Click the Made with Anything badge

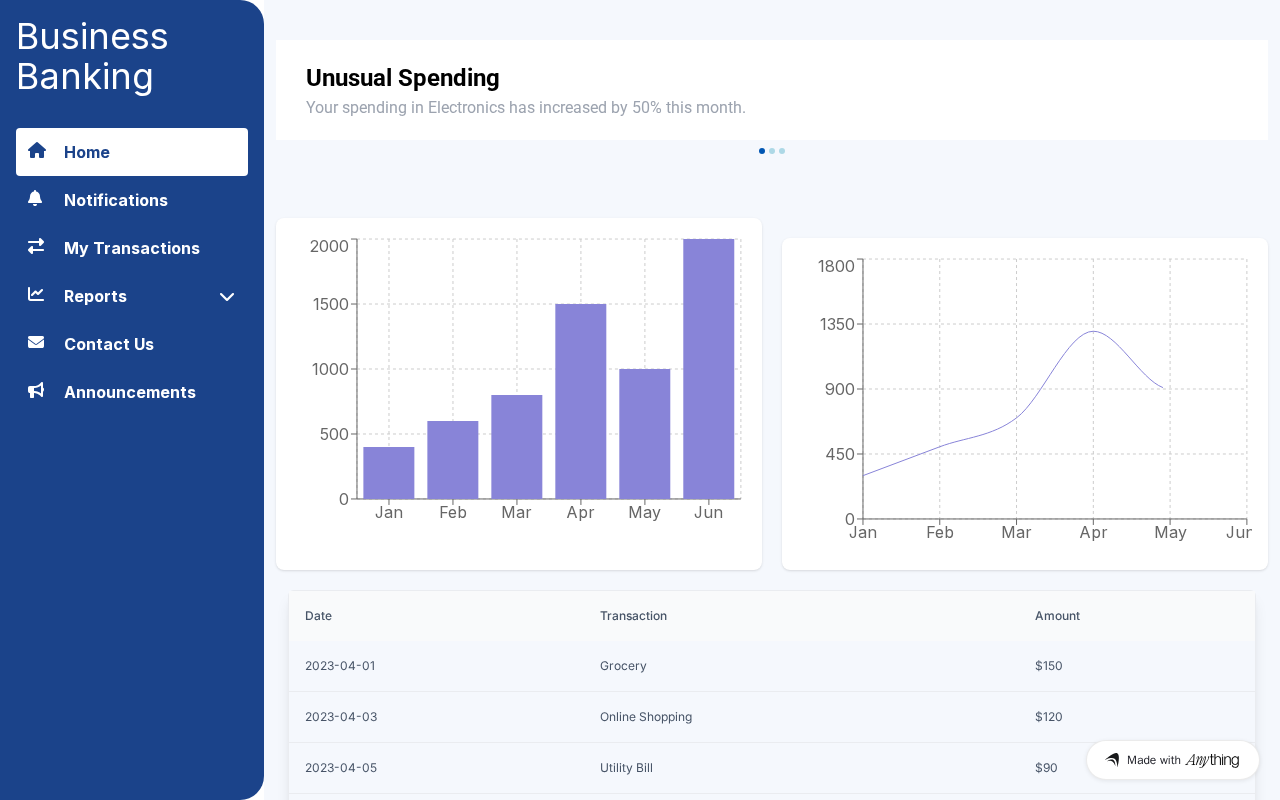(x=1173, y=760)
